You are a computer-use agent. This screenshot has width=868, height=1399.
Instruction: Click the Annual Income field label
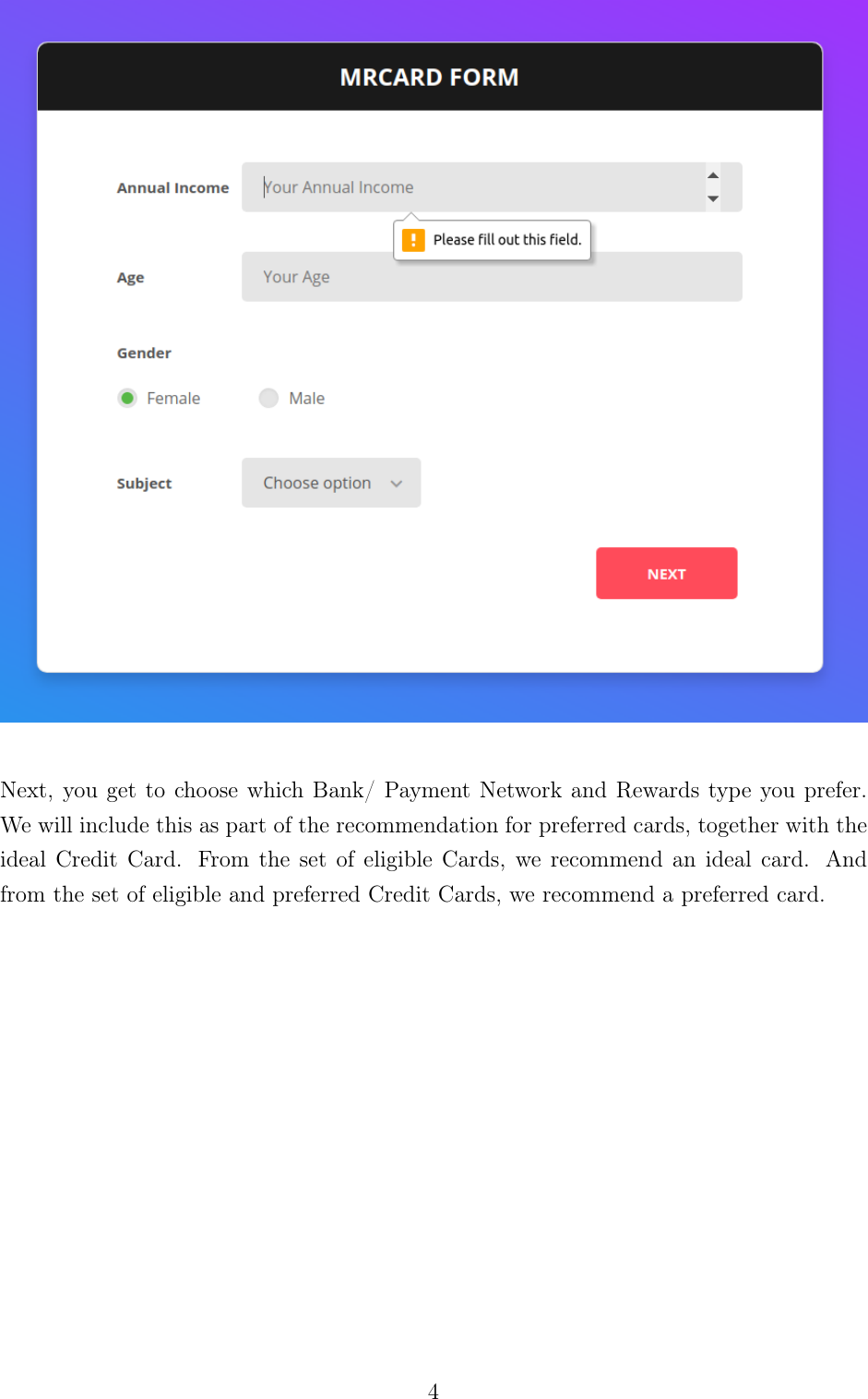click(172, 187)
